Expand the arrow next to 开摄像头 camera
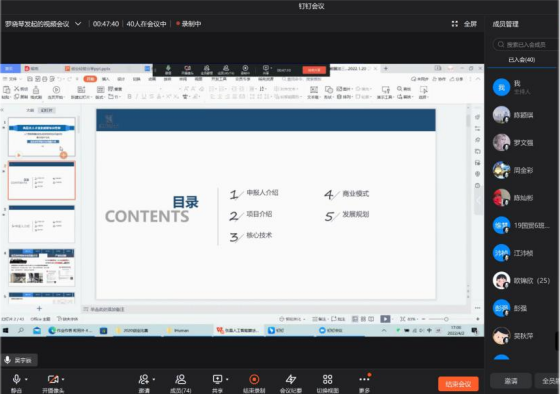Screen dimensions: 560x394 coord(63,379)
